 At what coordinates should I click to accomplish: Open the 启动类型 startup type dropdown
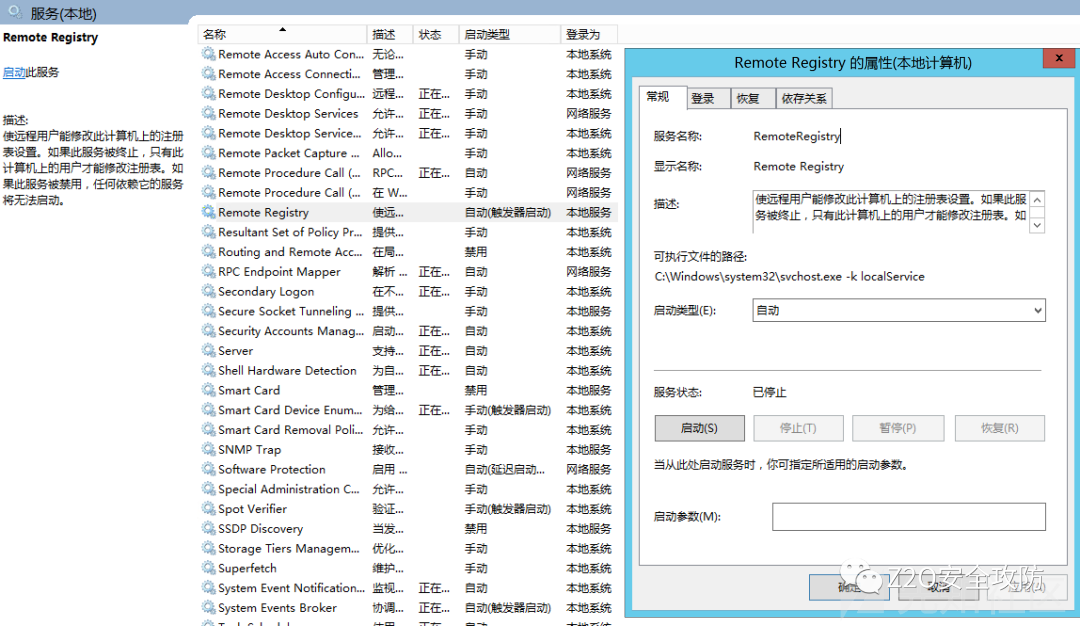click(899, 311)
